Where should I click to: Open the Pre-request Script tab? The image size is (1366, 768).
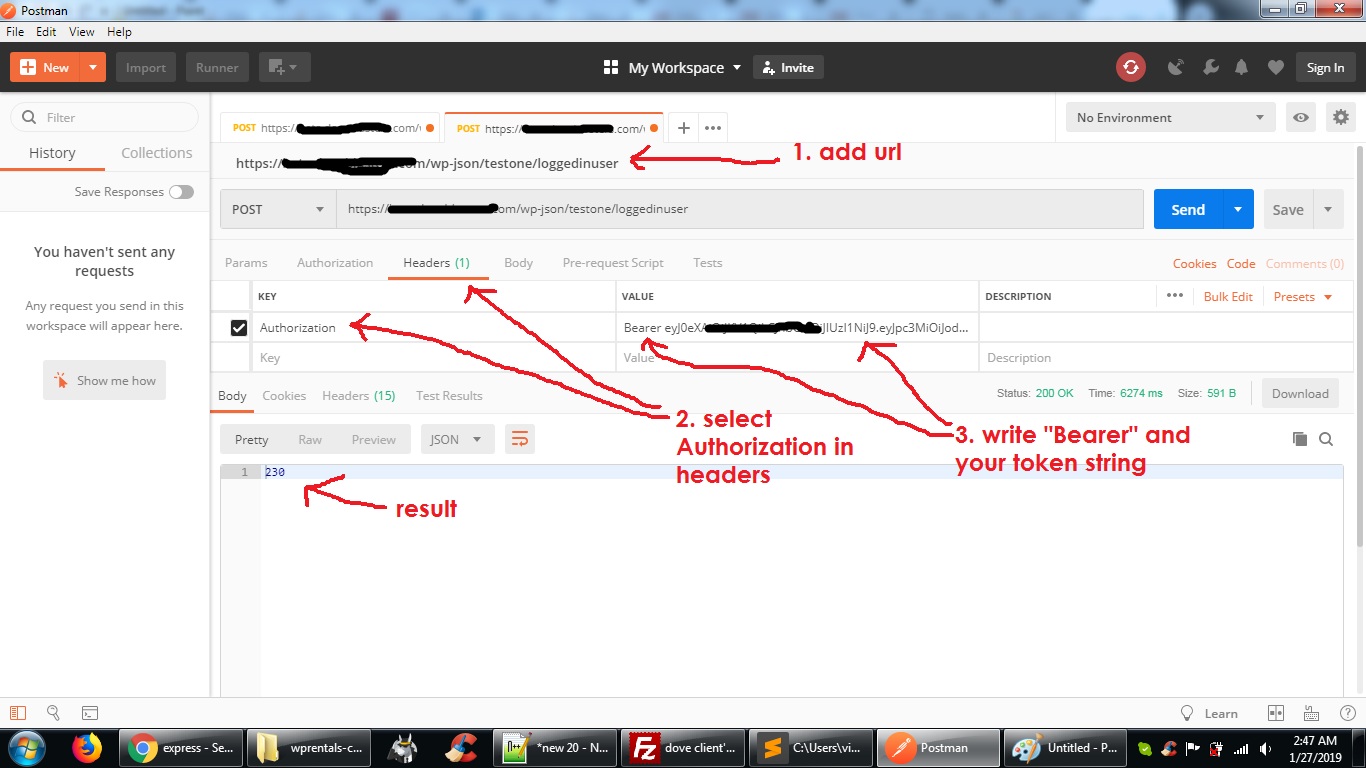(x=612, y=263)
